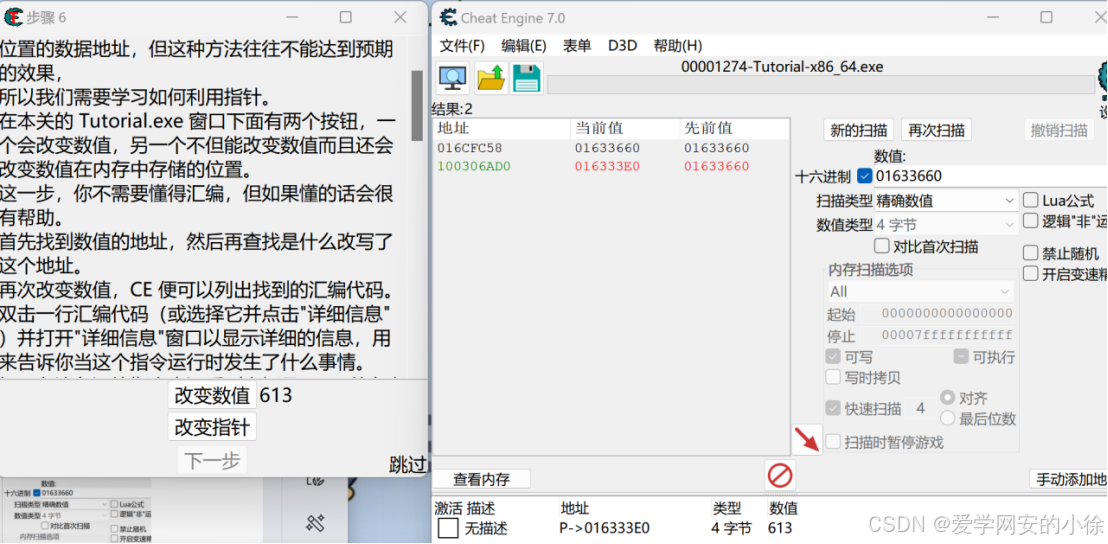Click the 停止 address field
The image size is (1108, 544).
(x=947, y=335)
